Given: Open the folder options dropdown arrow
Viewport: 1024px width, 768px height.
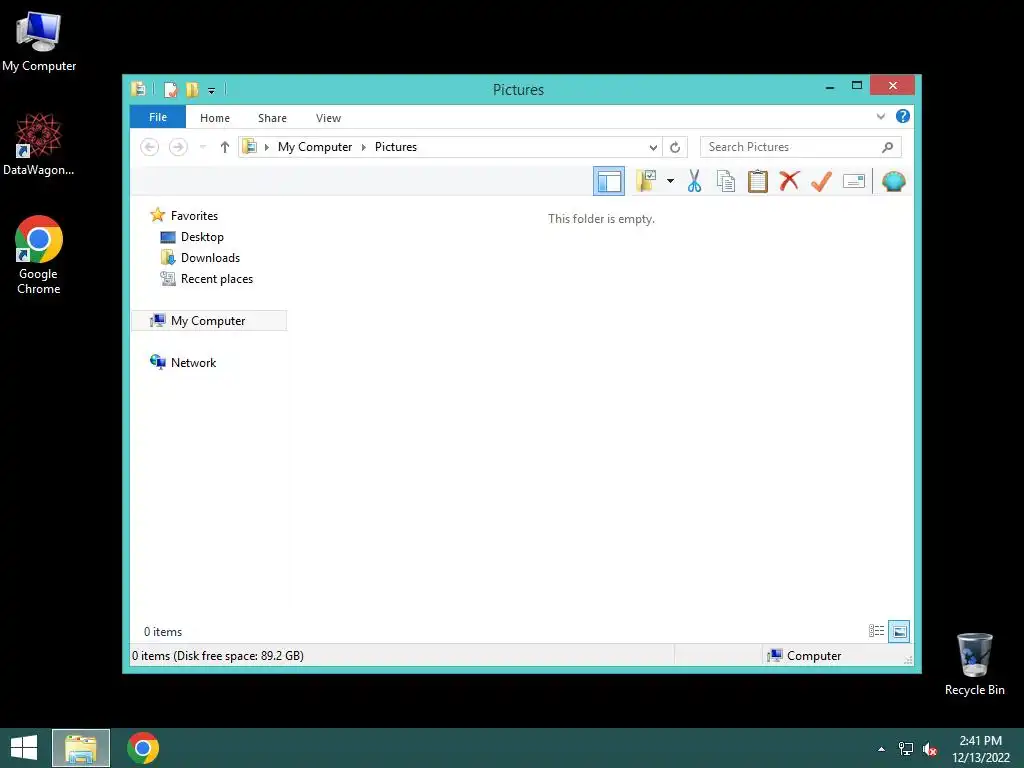Looking at the screenshot, I should tap(670, 181).
